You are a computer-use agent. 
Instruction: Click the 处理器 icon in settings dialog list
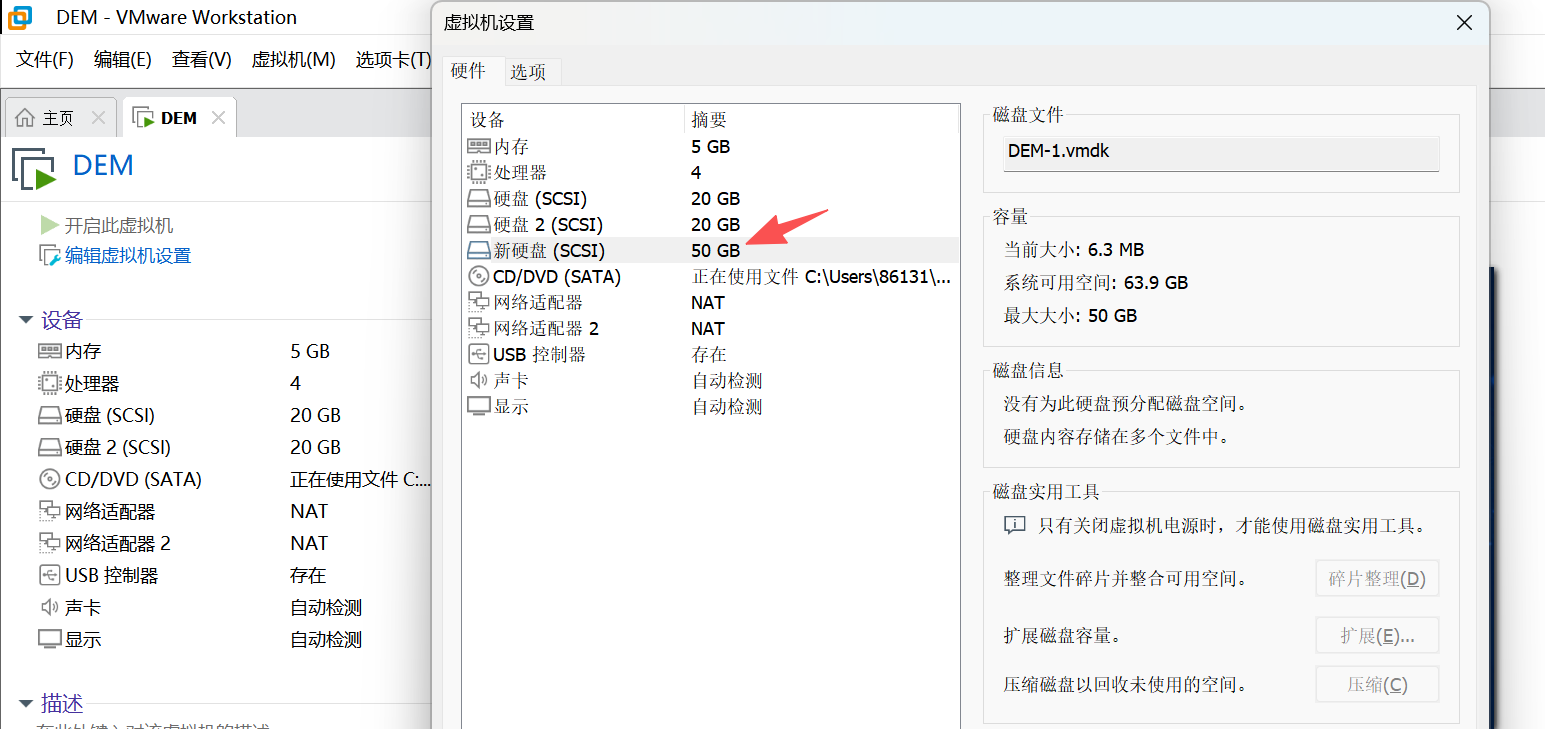478,172
